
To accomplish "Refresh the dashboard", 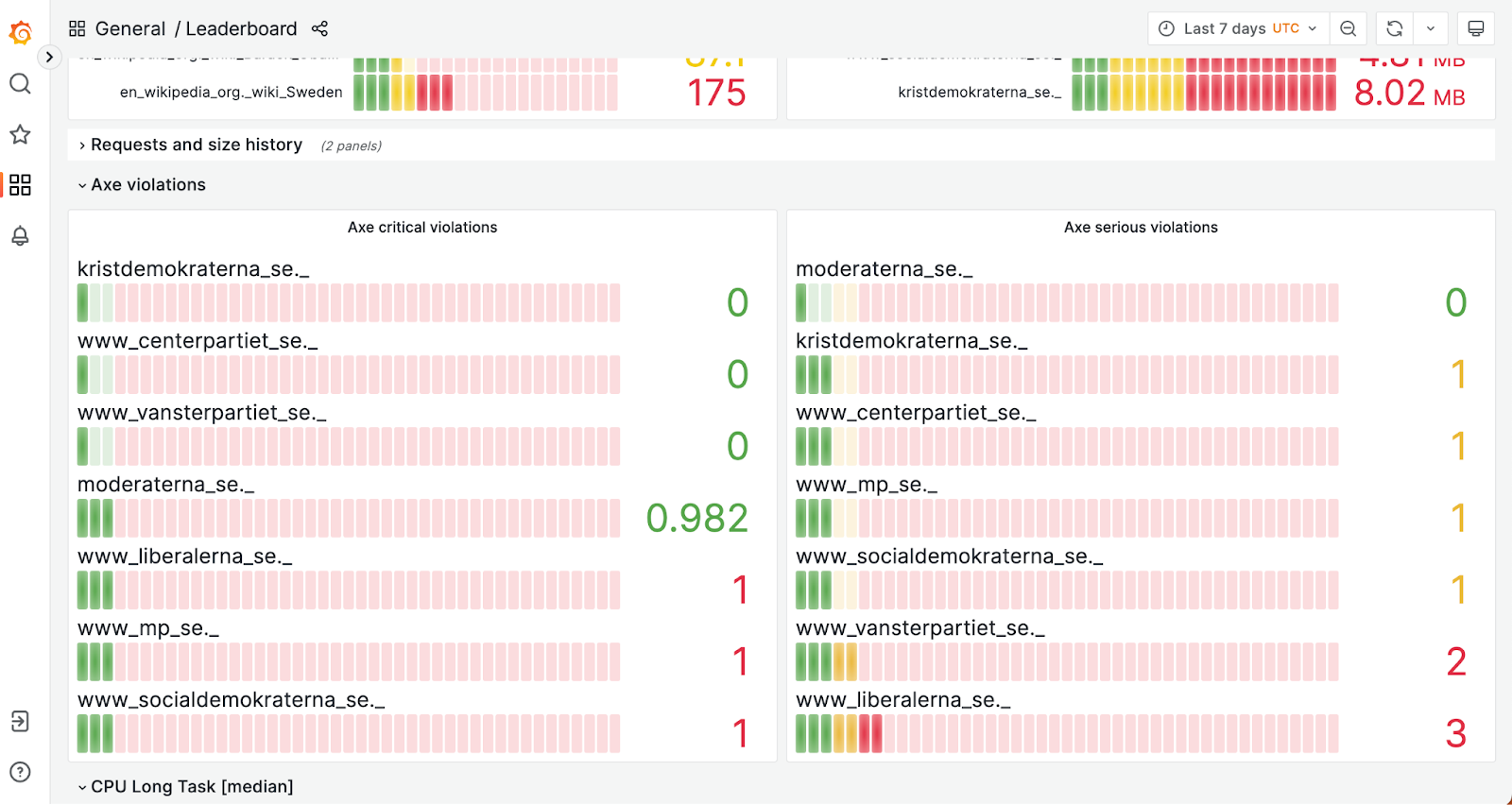I will click(1395, 29).
